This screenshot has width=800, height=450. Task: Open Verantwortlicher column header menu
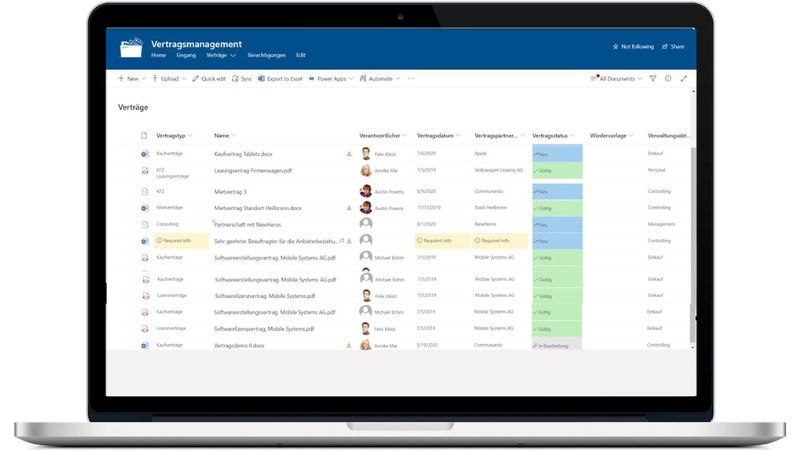tap(383, 135)
